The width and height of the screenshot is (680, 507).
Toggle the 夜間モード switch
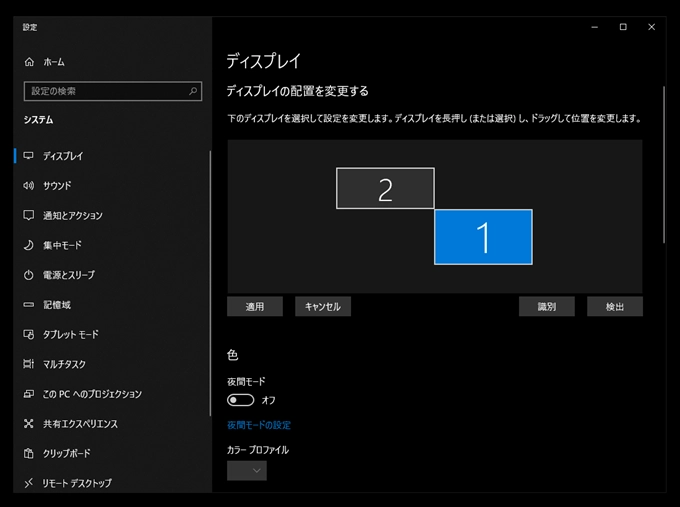pos(241,400)
